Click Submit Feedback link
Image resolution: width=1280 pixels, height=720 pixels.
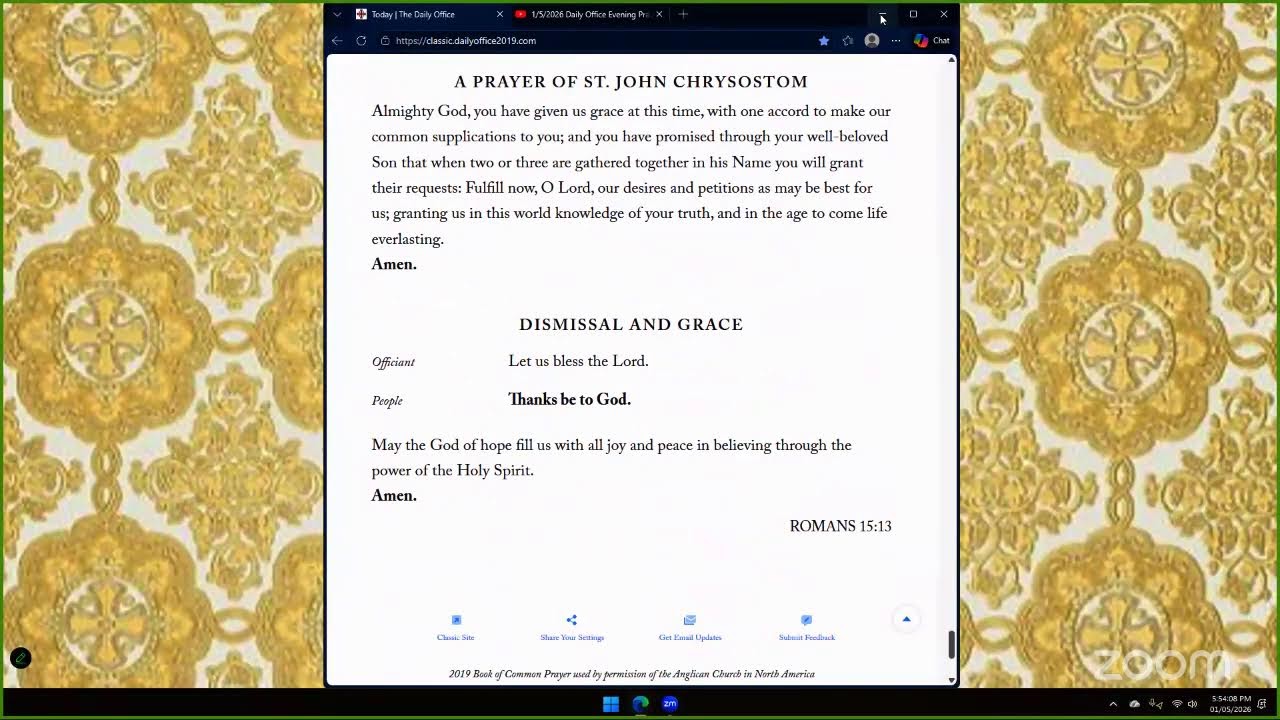coord(807,628)
